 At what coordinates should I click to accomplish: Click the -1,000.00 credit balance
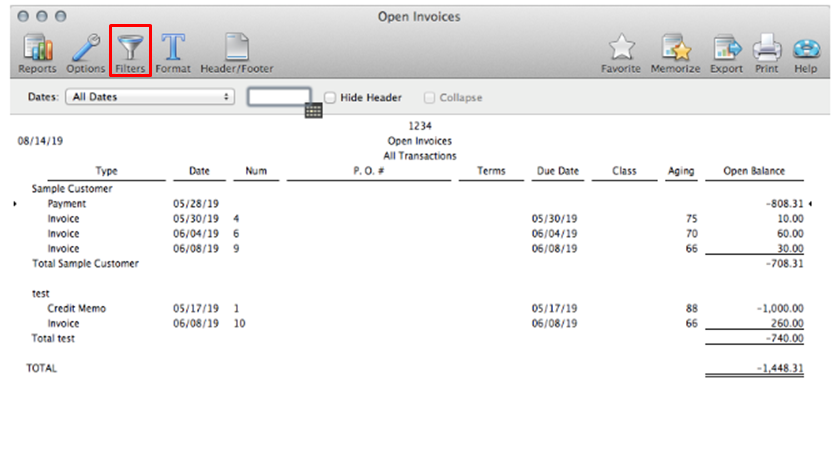(x=780, y=308)
